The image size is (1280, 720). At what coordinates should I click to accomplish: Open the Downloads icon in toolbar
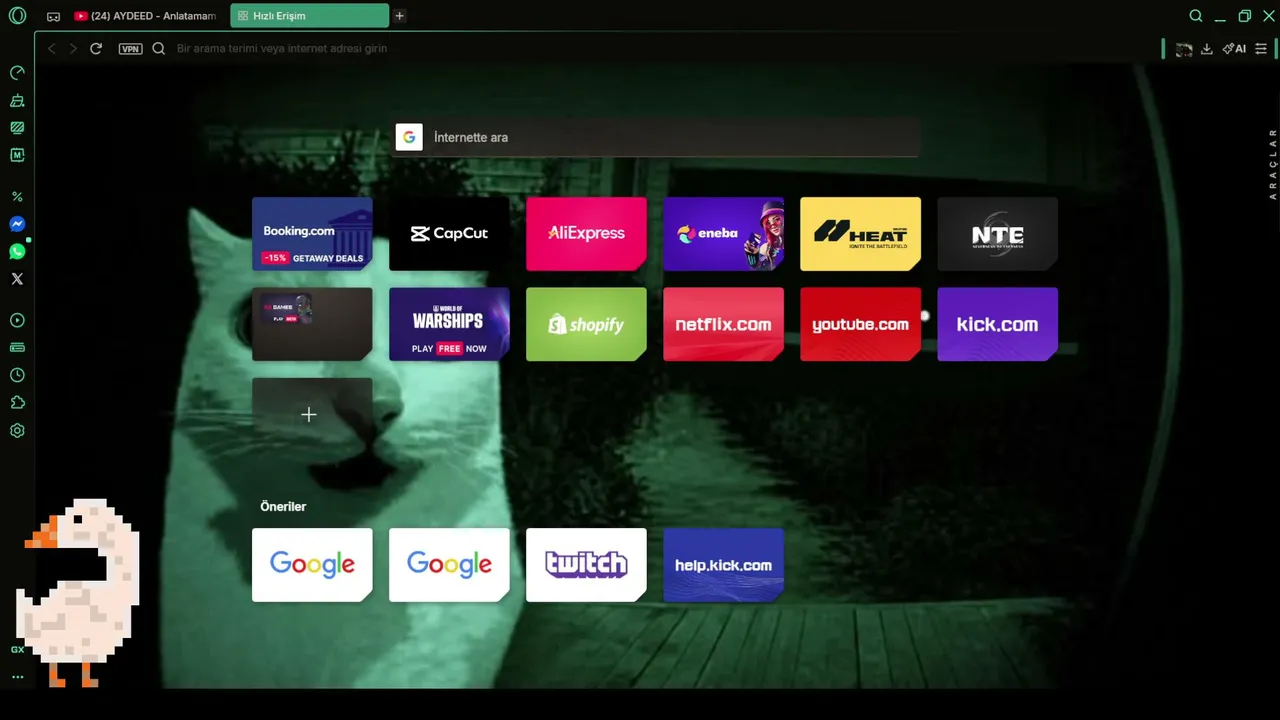tap(1207, 48)
